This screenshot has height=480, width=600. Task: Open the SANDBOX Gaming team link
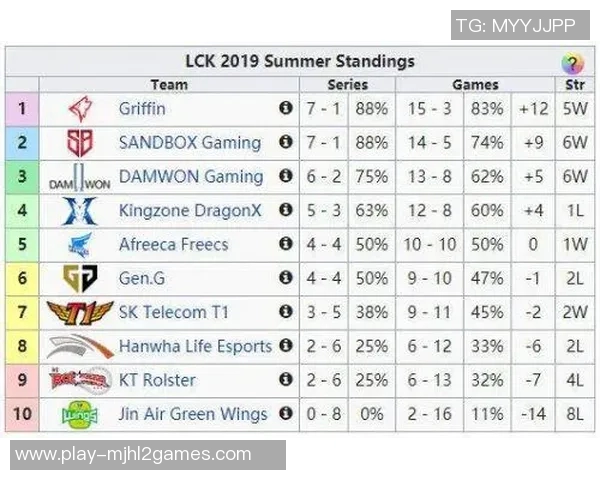[x=189, y=143]
